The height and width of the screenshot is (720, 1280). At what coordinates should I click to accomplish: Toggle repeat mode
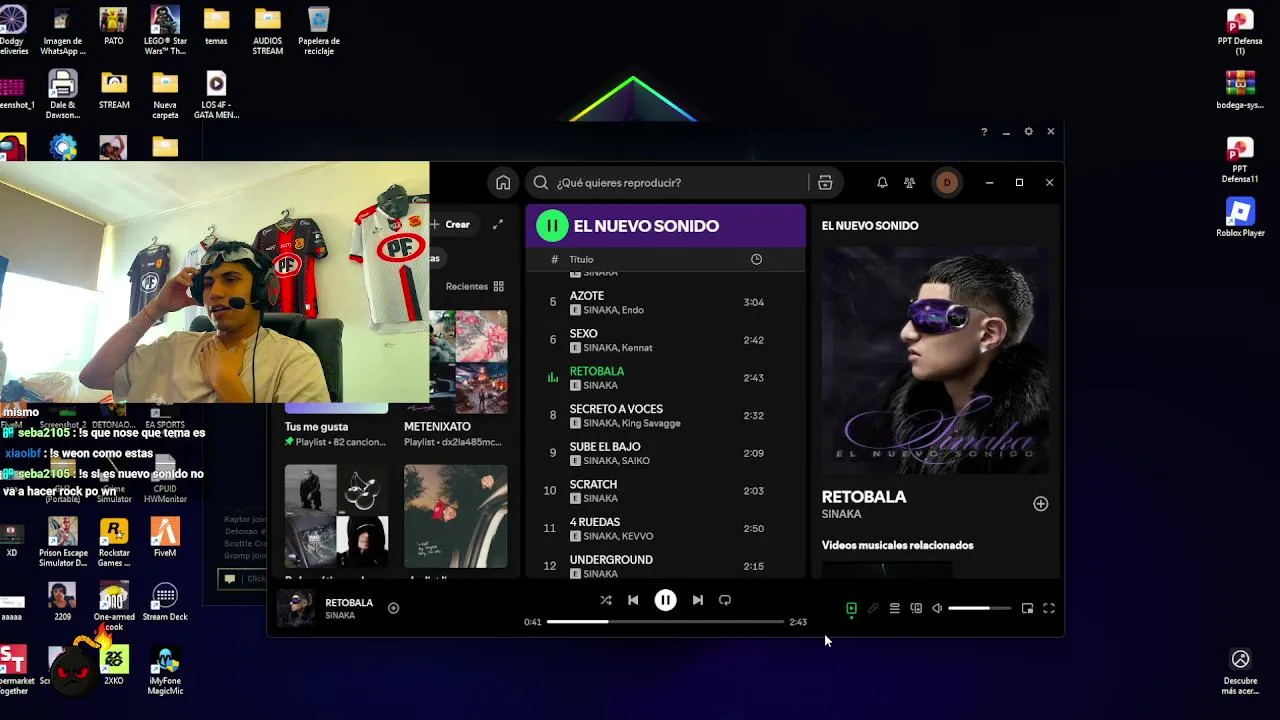[725, 600]
